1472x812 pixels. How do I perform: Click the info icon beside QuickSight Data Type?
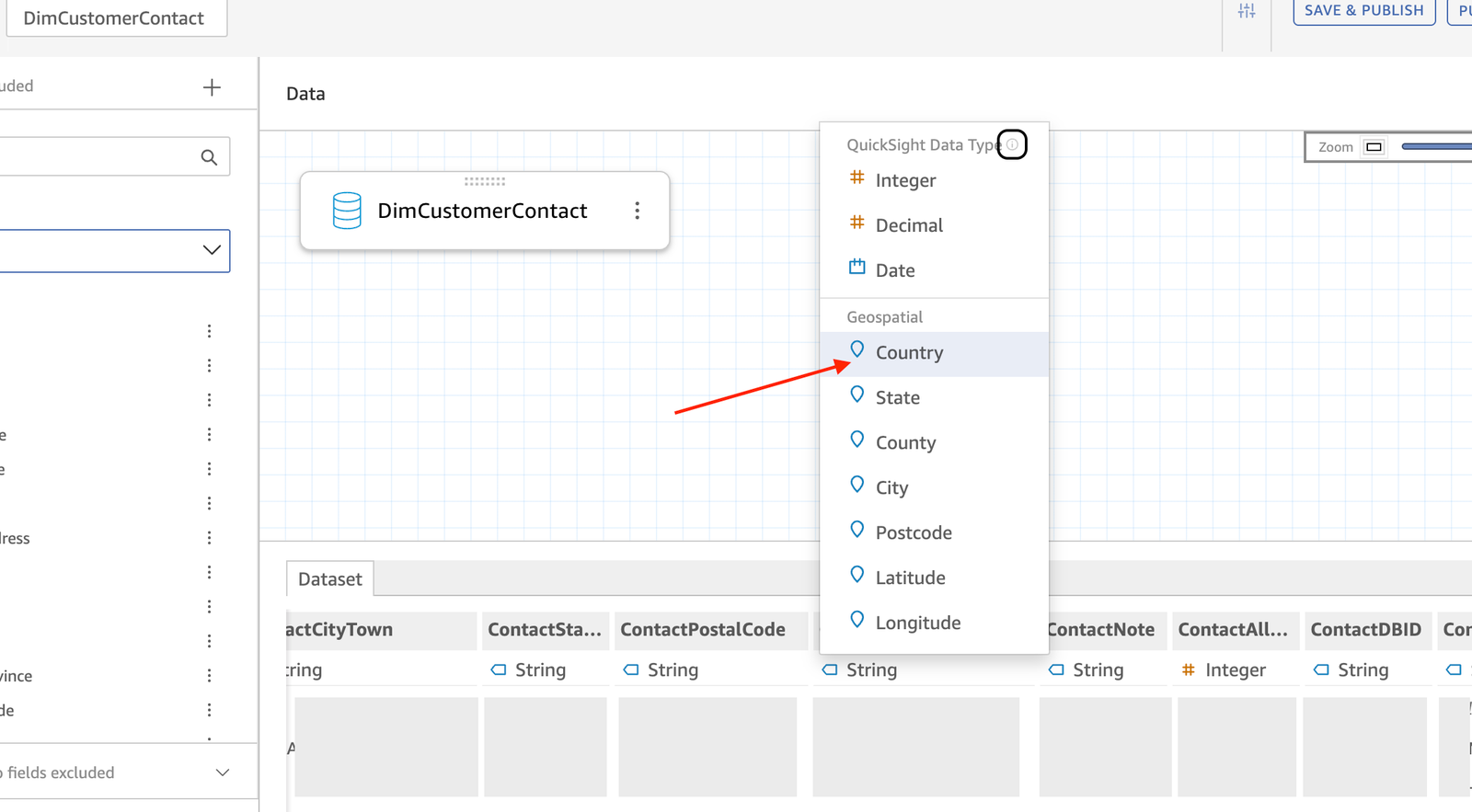pyautogui.click(x=1012, y=144)
